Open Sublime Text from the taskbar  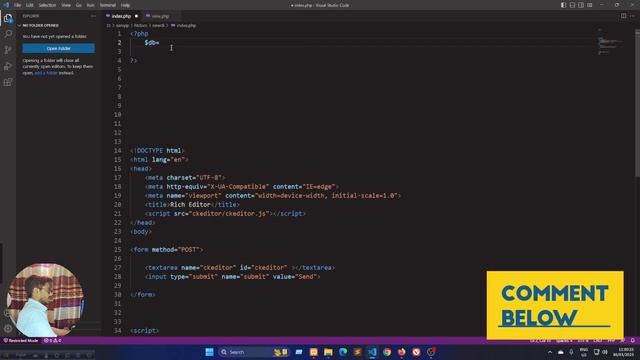(358, 352)
